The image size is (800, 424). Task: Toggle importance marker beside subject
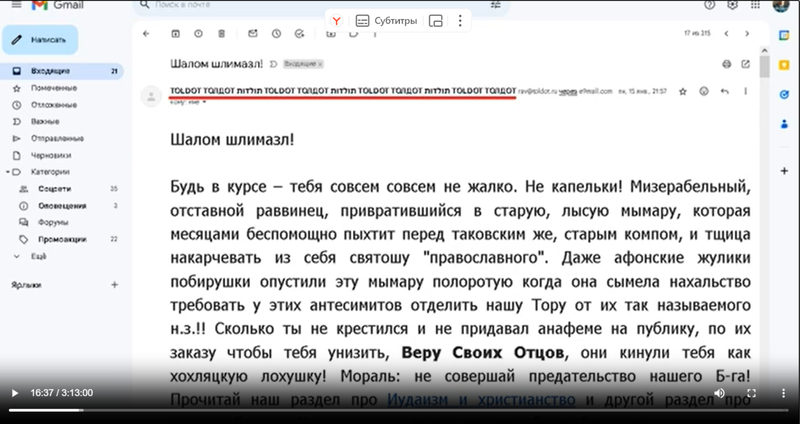coord(273,64)
